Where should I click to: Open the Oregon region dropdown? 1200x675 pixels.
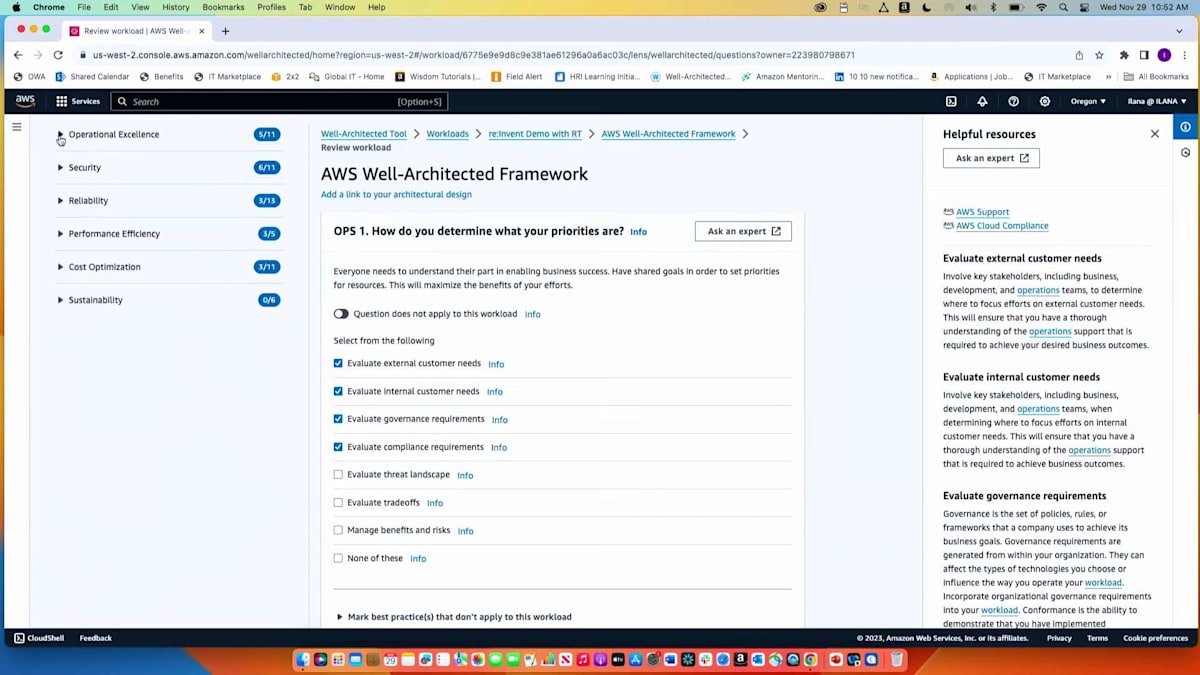coord(1088,101)
